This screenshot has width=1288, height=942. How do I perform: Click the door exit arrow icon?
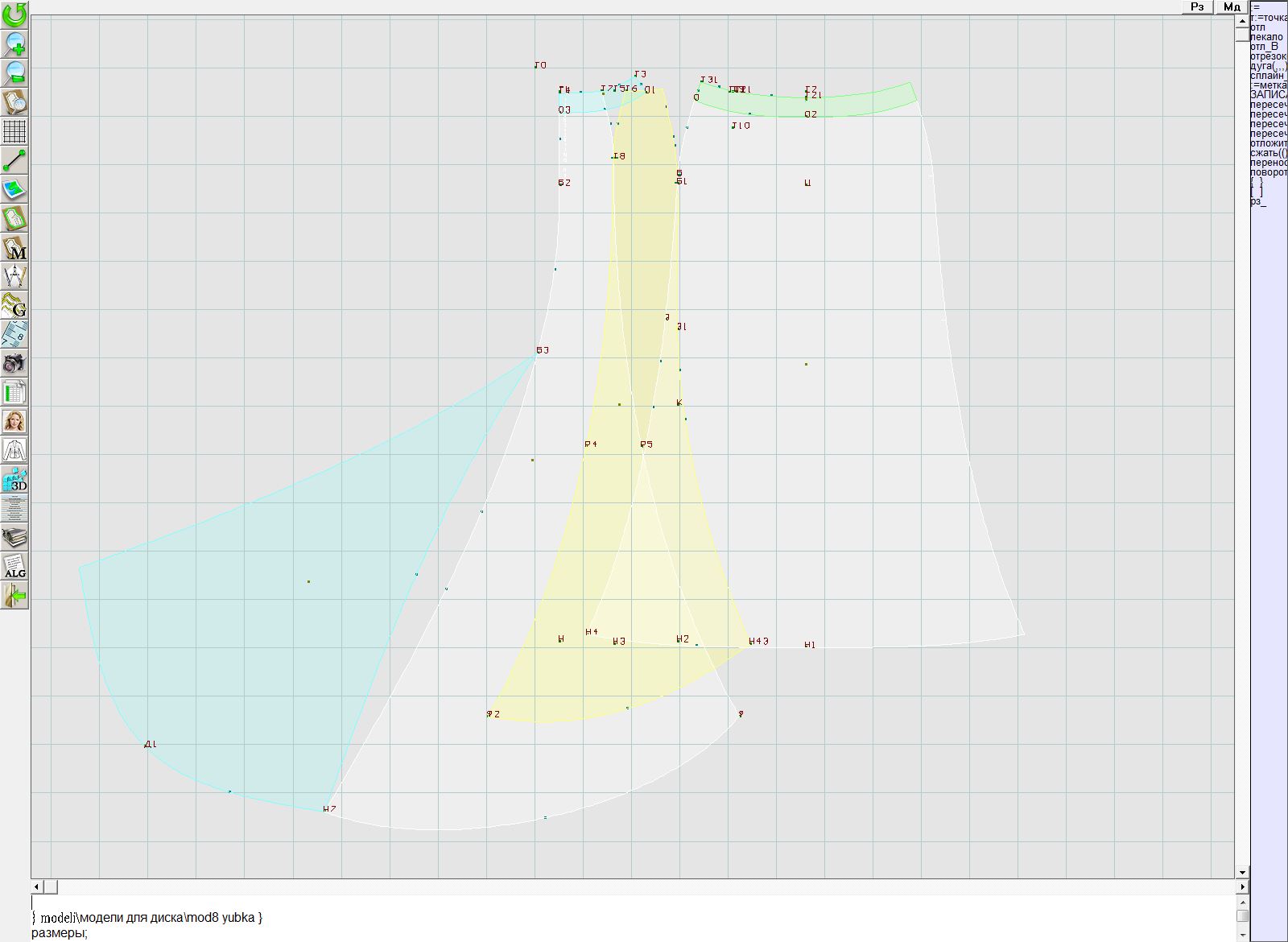tap(14, 595)
